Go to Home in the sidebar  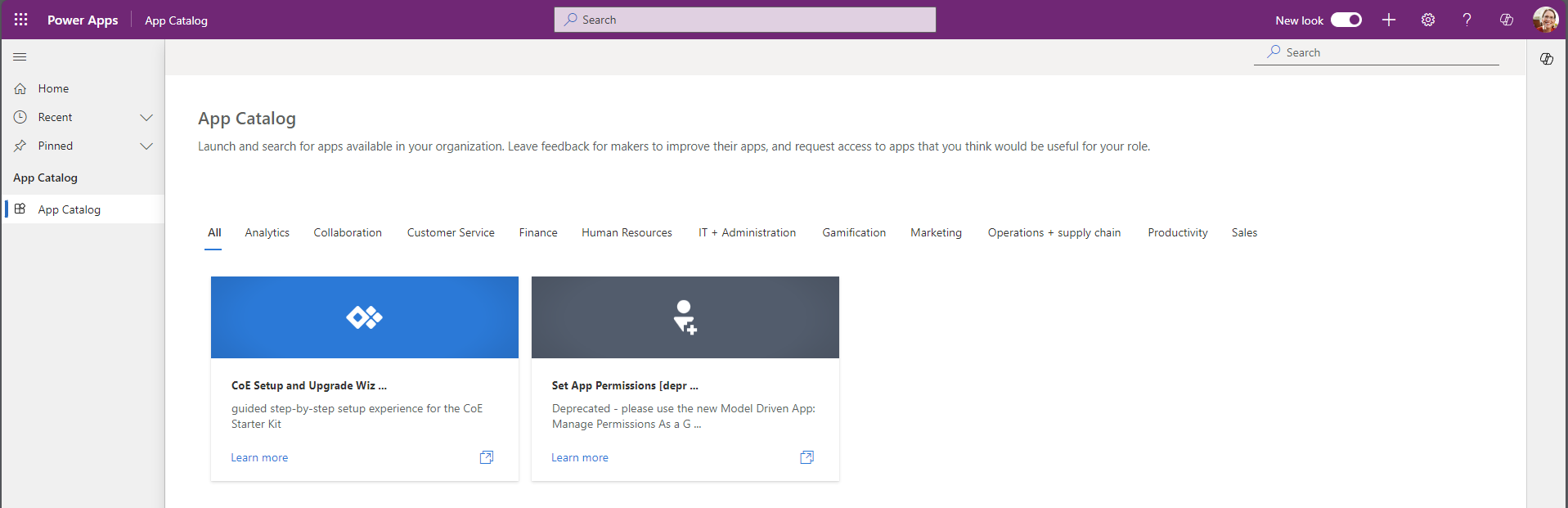[83, 88]
